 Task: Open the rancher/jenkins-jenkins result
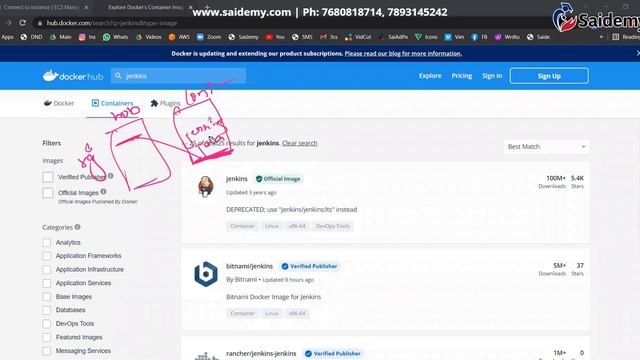pos(261,353)
